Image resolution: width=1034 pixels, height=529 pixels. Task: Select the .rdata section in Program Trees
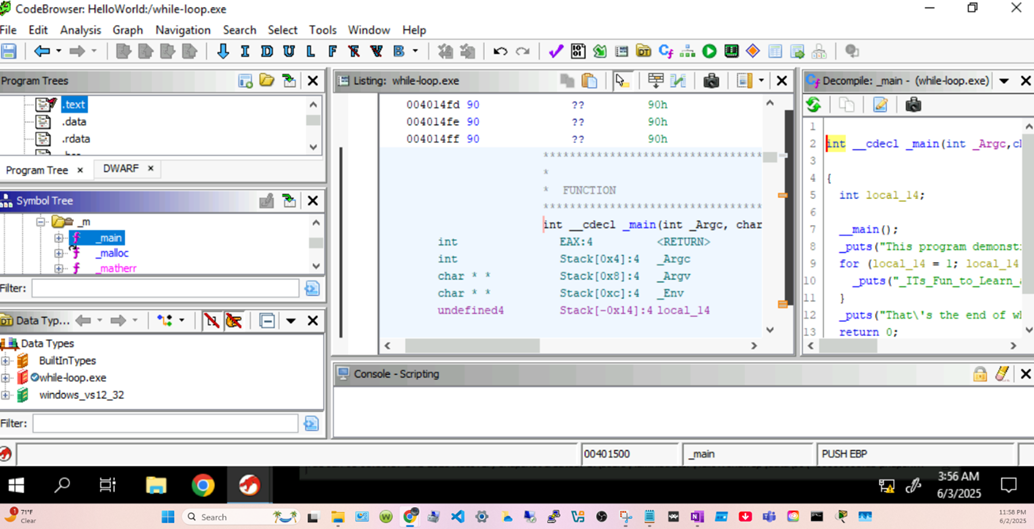coord(76,139)
